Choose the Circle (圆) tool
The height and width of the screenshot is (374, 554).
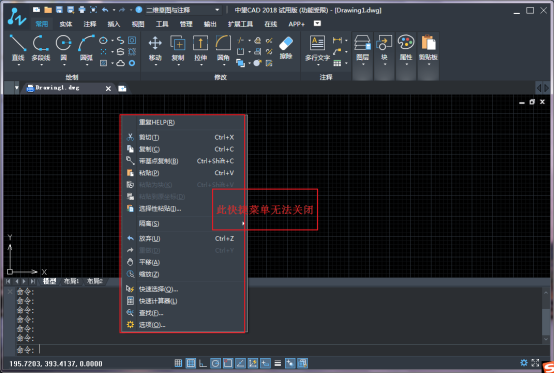[64, 47]
